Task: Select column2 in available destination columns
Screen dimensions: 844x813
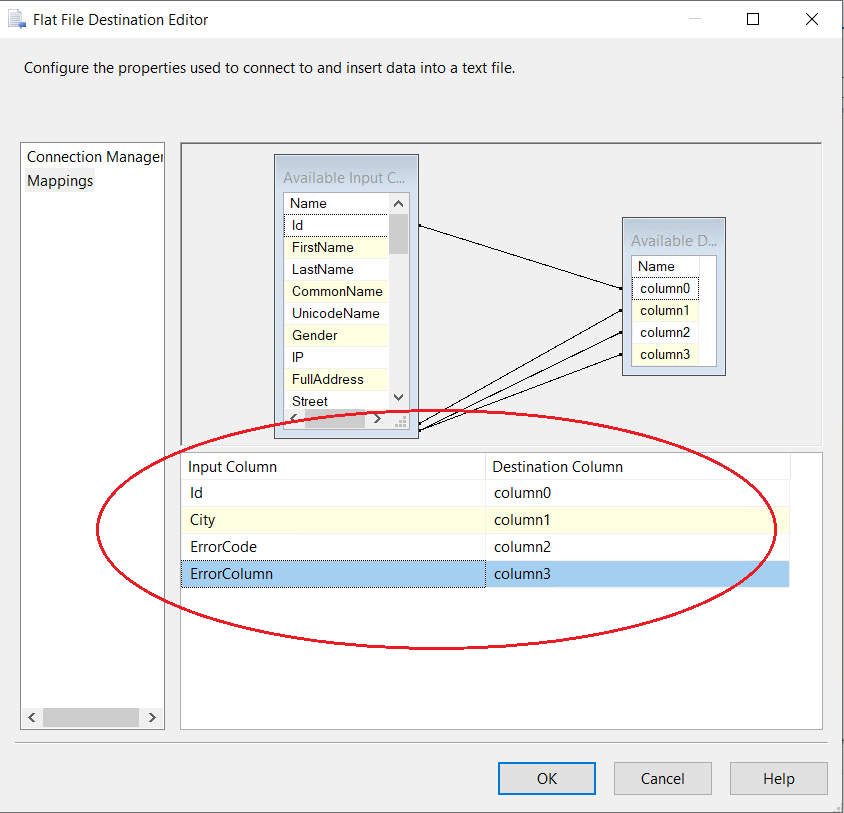Action: click(665, 332)
